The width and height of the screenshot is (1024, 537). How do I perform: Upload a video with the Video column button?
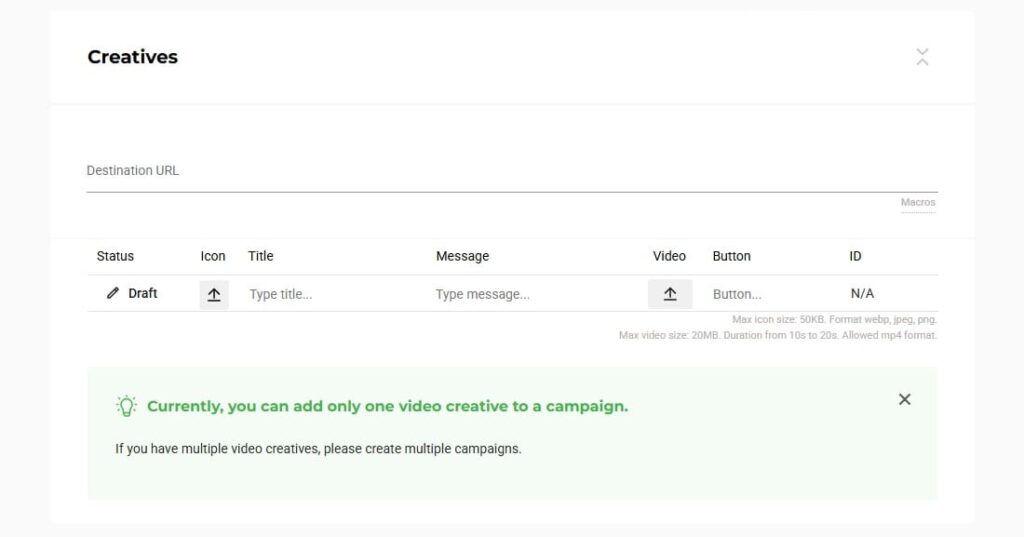pyautogui.click(x=670, y=294)
